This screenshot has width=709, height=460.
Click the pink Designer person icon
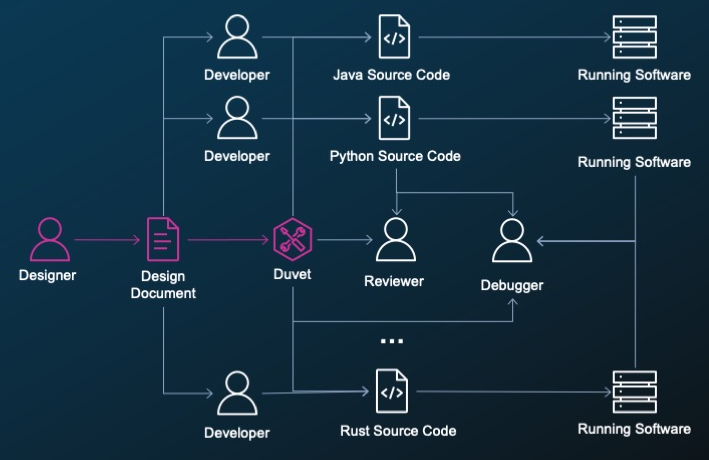point(50,239)
